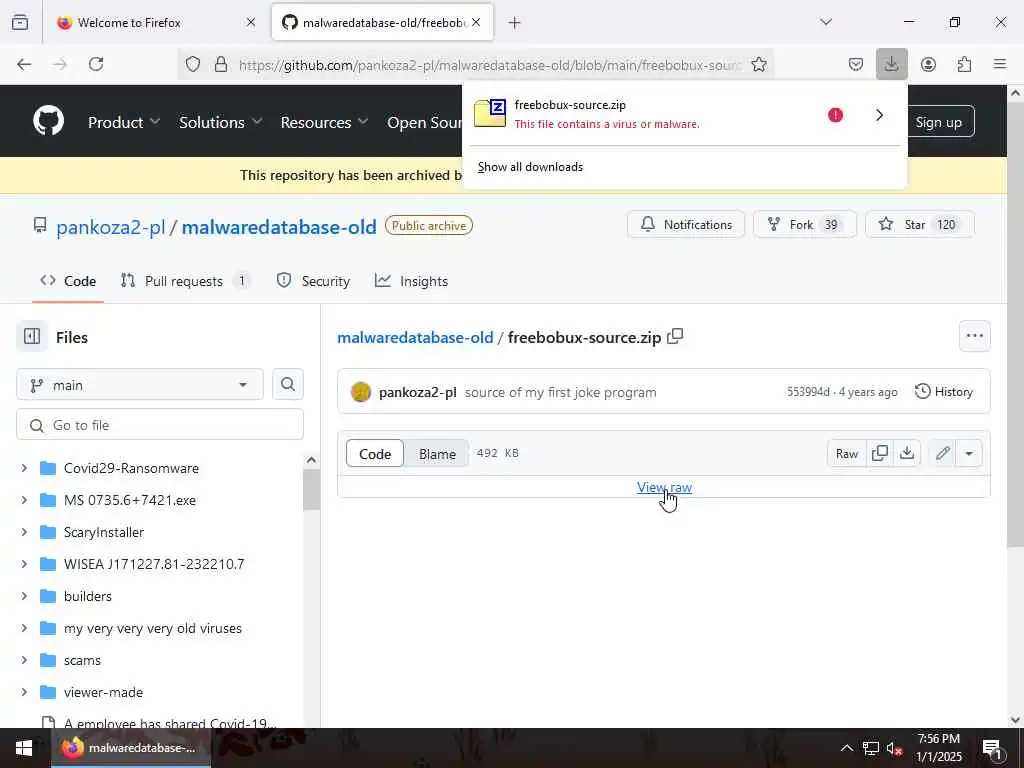Open the Firefox application menu
The height and width of the screenshot is (768, 1024).
point(1000,64)
